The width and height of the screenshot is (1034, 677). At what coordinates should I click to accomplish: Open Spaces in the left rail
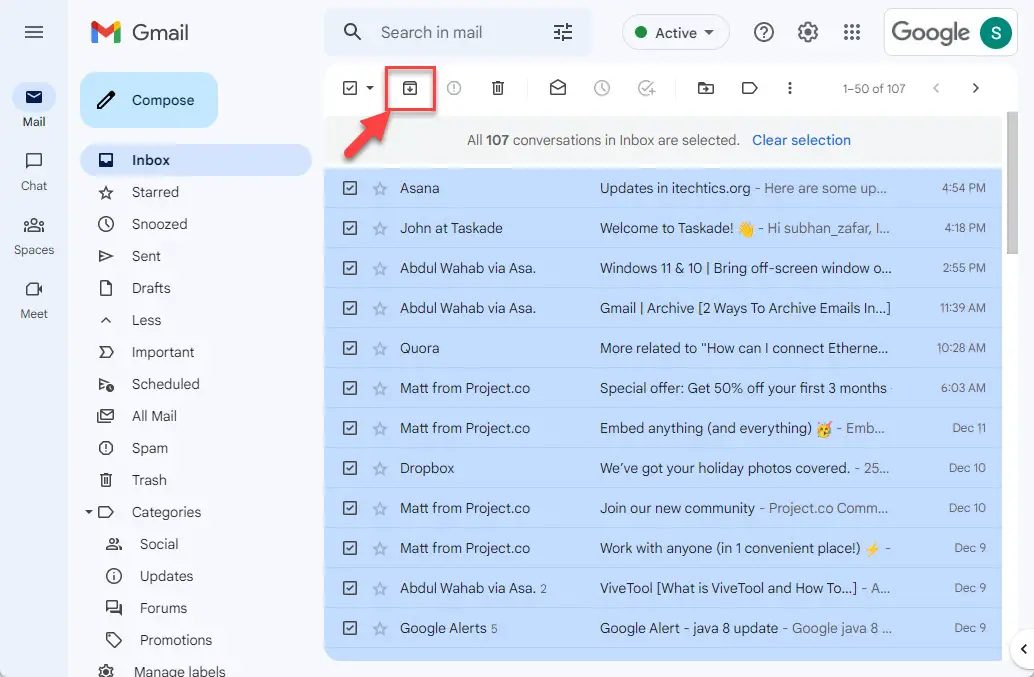(34, 235)
